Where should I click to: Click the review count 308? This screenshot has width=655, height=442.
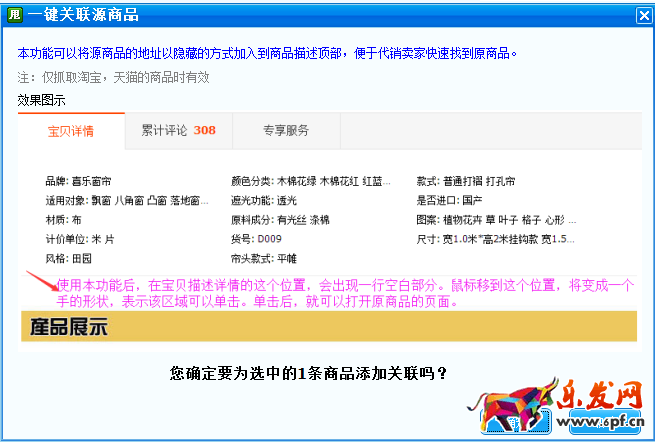click(204, 131)
